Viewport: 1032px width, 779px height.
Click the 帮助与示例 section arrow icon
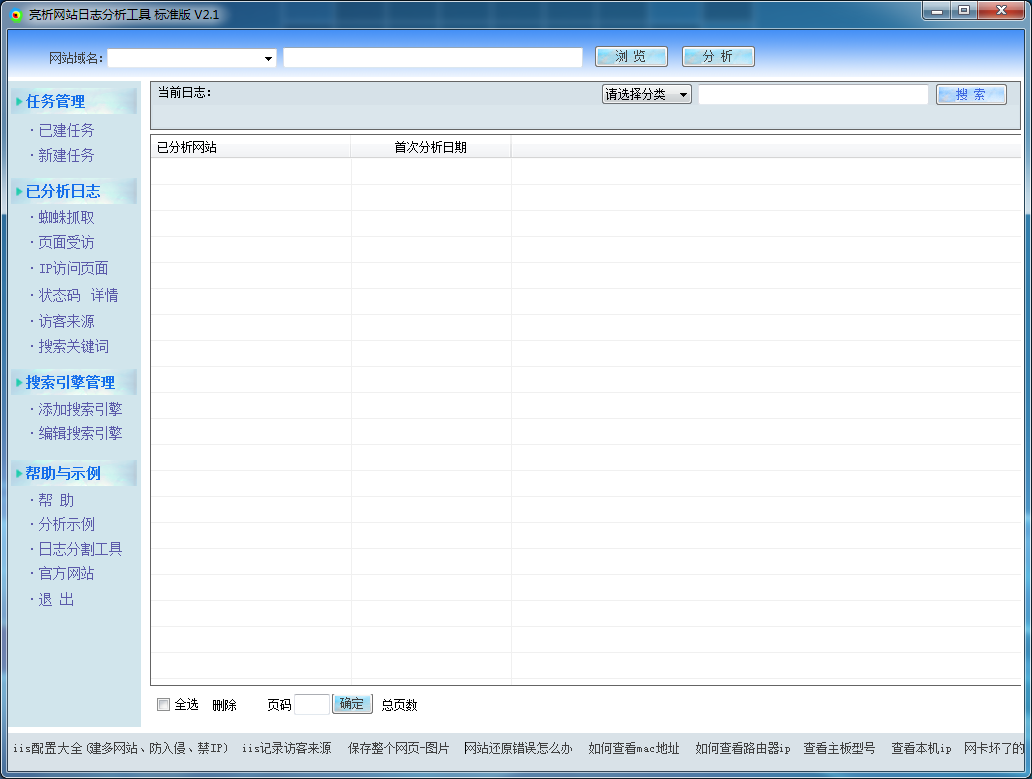point(19,473)
